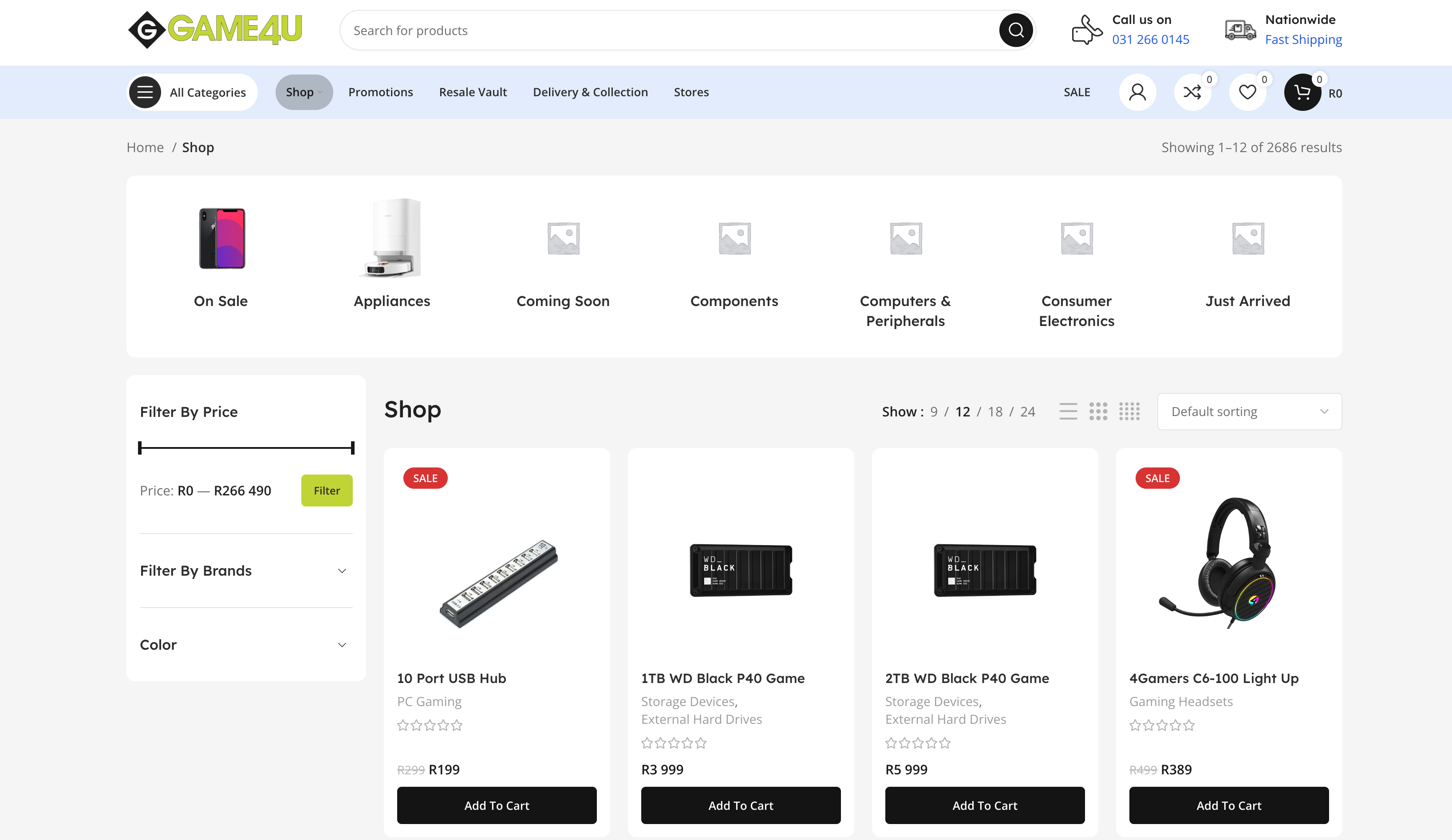Click the GAME4U logo
This screenshot has height=840, width=1452.
[215, 29]
